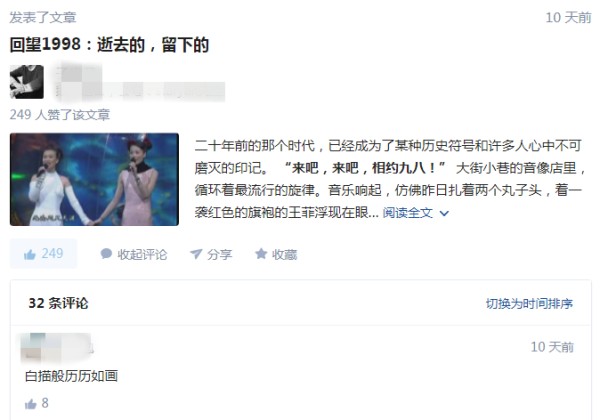
Task: Expand the article with the chevron arrow
Action: 444,213
